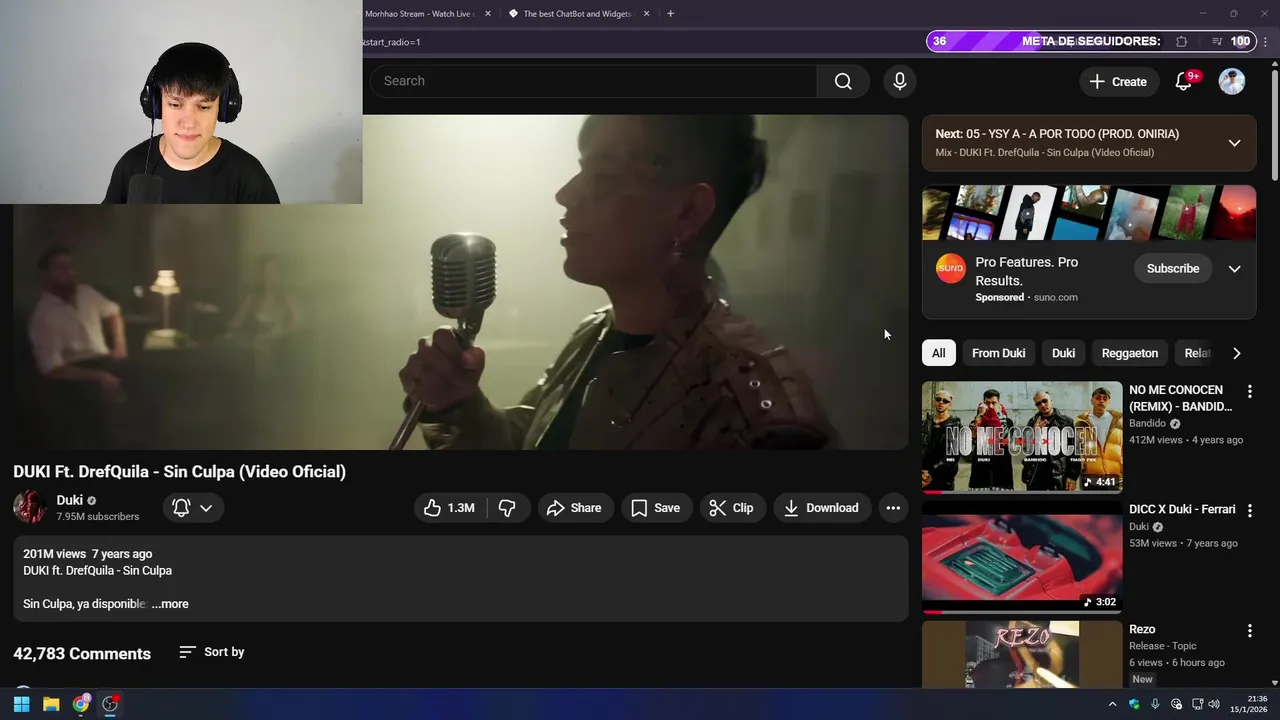Click the microphone tray icon

coord(1155,704)
